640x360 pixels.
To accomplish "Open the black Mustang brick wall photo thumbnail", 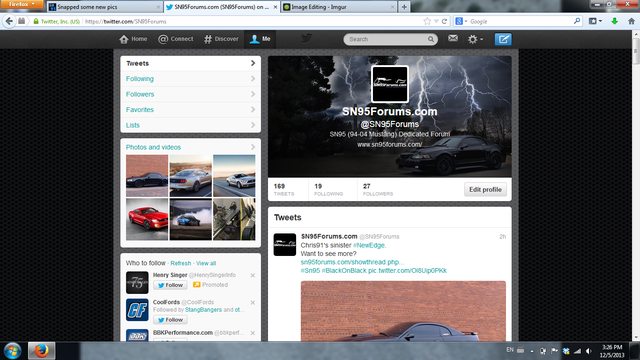I will (x=147, y=176).
